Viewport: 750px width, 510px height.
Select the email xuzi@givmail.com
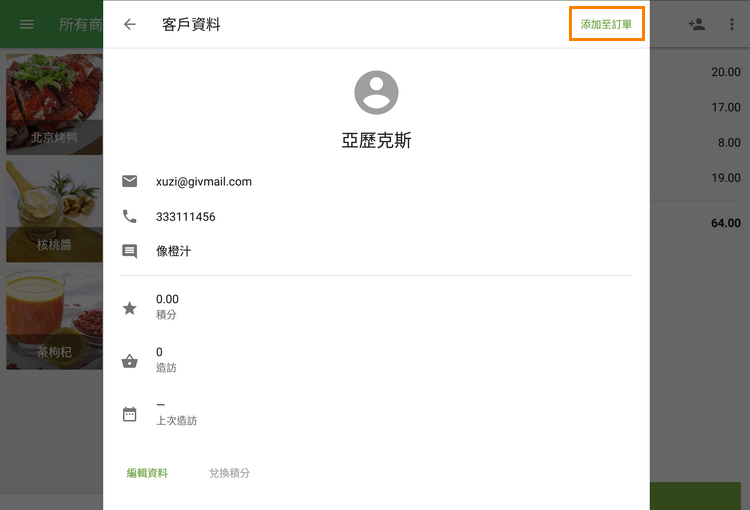(204, 182)
